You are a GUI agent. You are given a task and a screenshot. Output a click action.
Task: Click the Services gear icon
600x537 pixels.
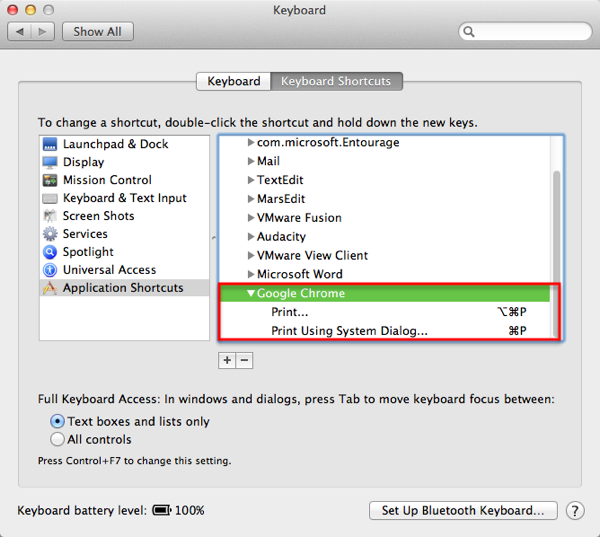[x=50, y=234]
